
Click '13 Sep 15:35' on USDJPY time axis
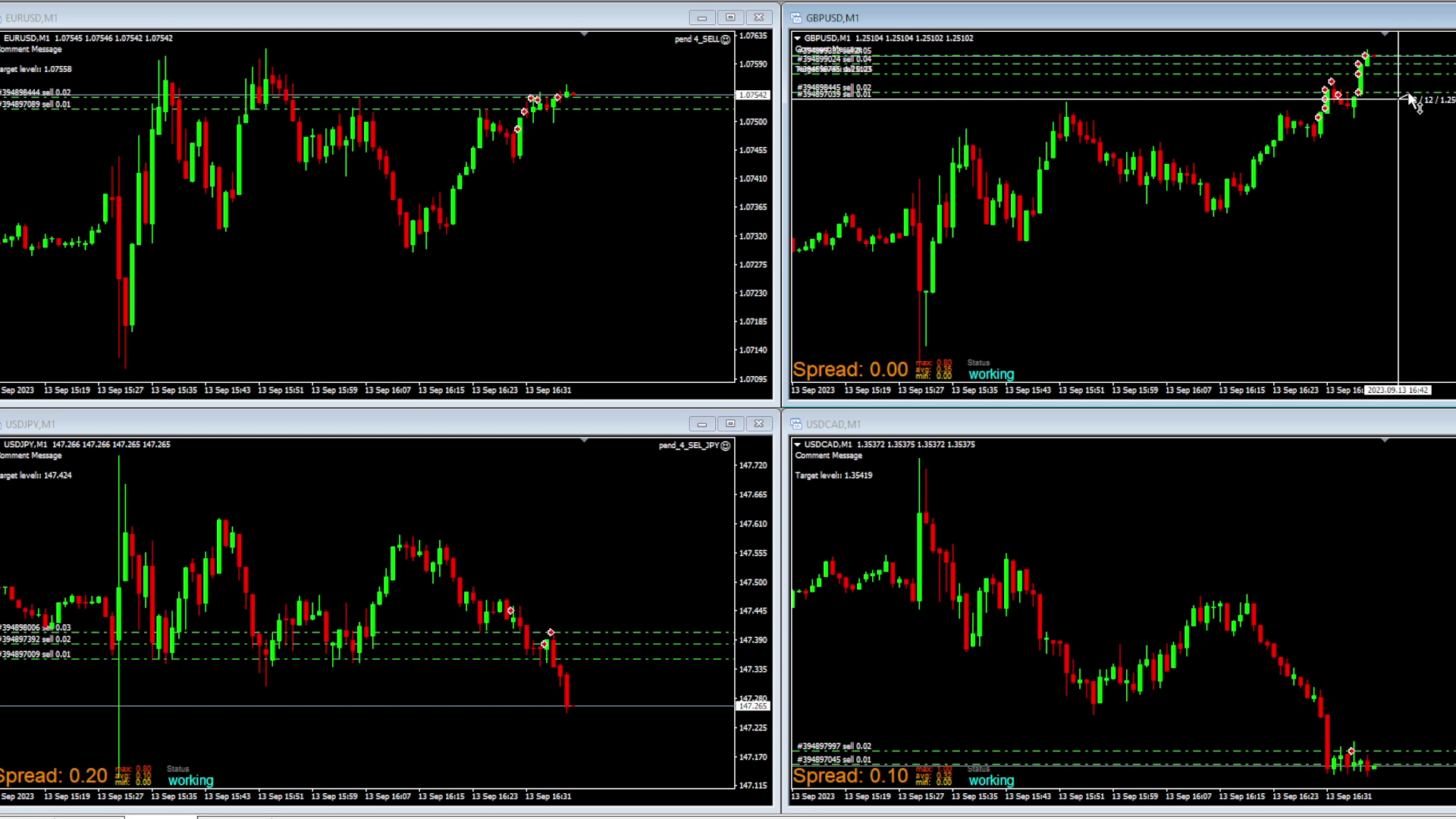(174, 797)
